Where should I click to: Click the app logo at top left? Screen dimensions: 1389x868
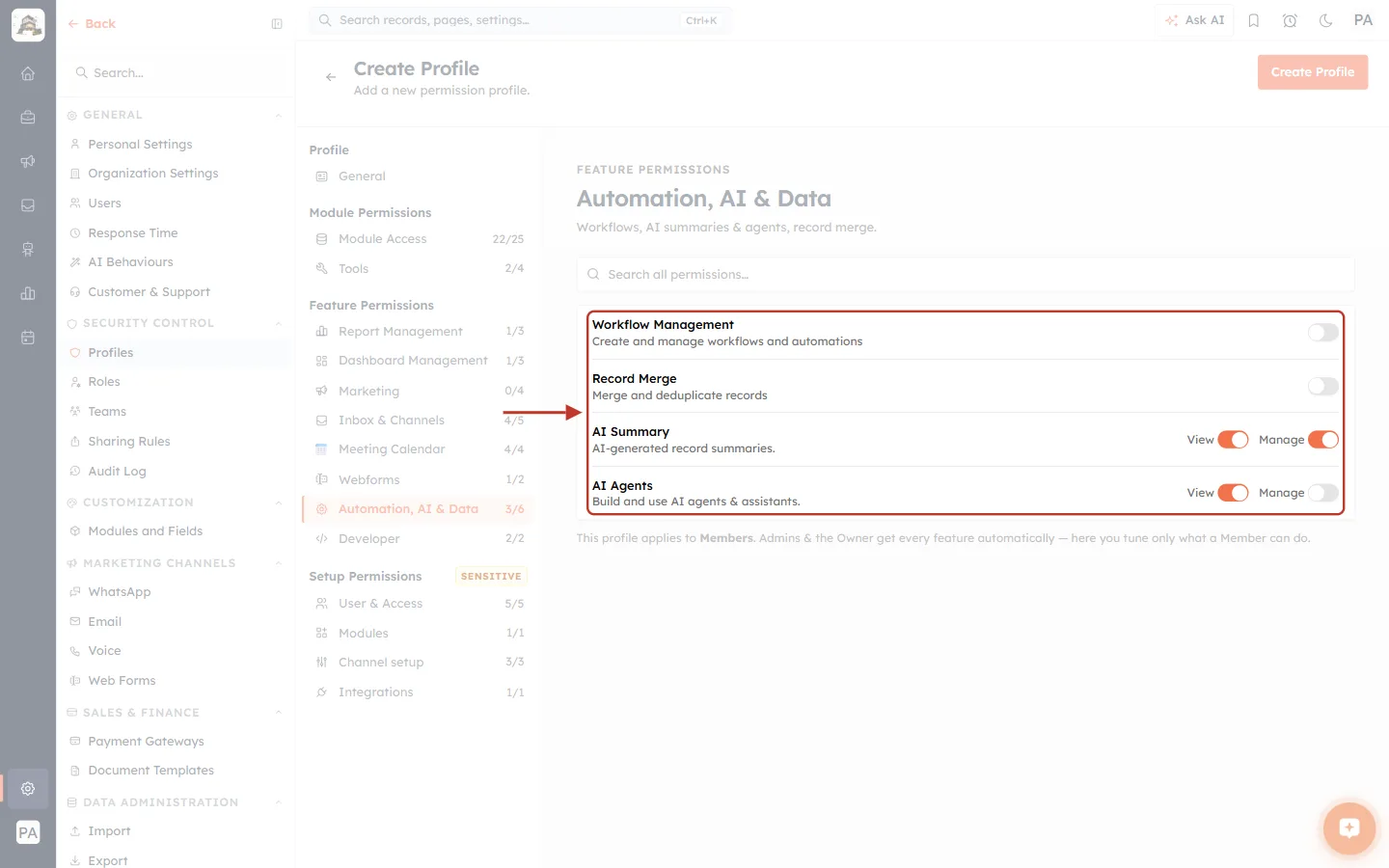(28, 25)
